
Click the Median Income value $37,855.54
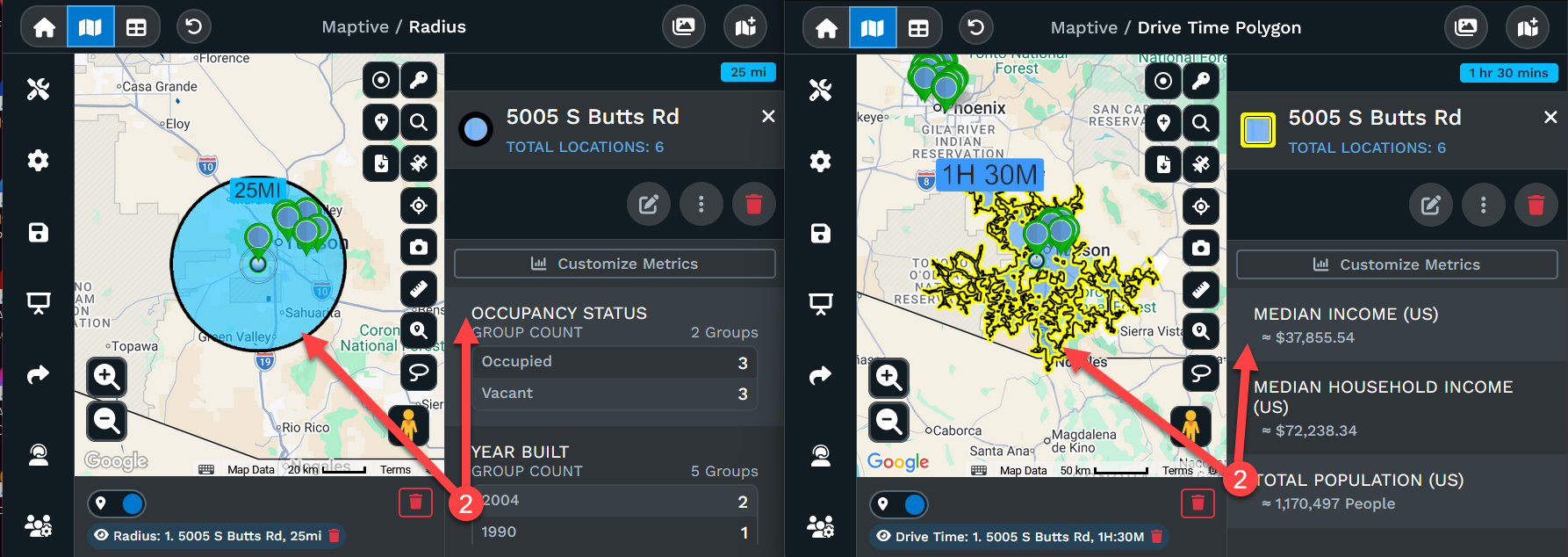pos(1308,337)
